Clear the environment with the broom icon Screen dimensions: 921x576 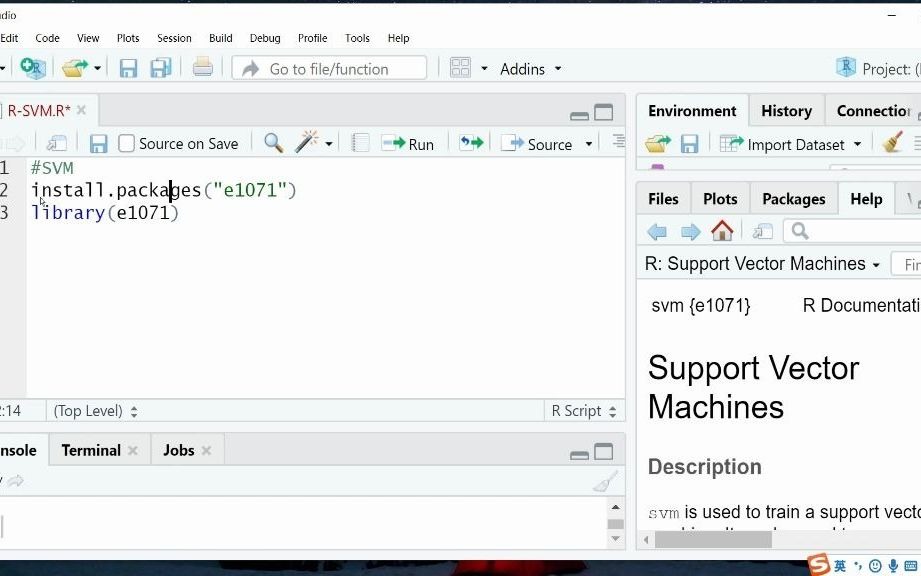(x=893, y=144)
